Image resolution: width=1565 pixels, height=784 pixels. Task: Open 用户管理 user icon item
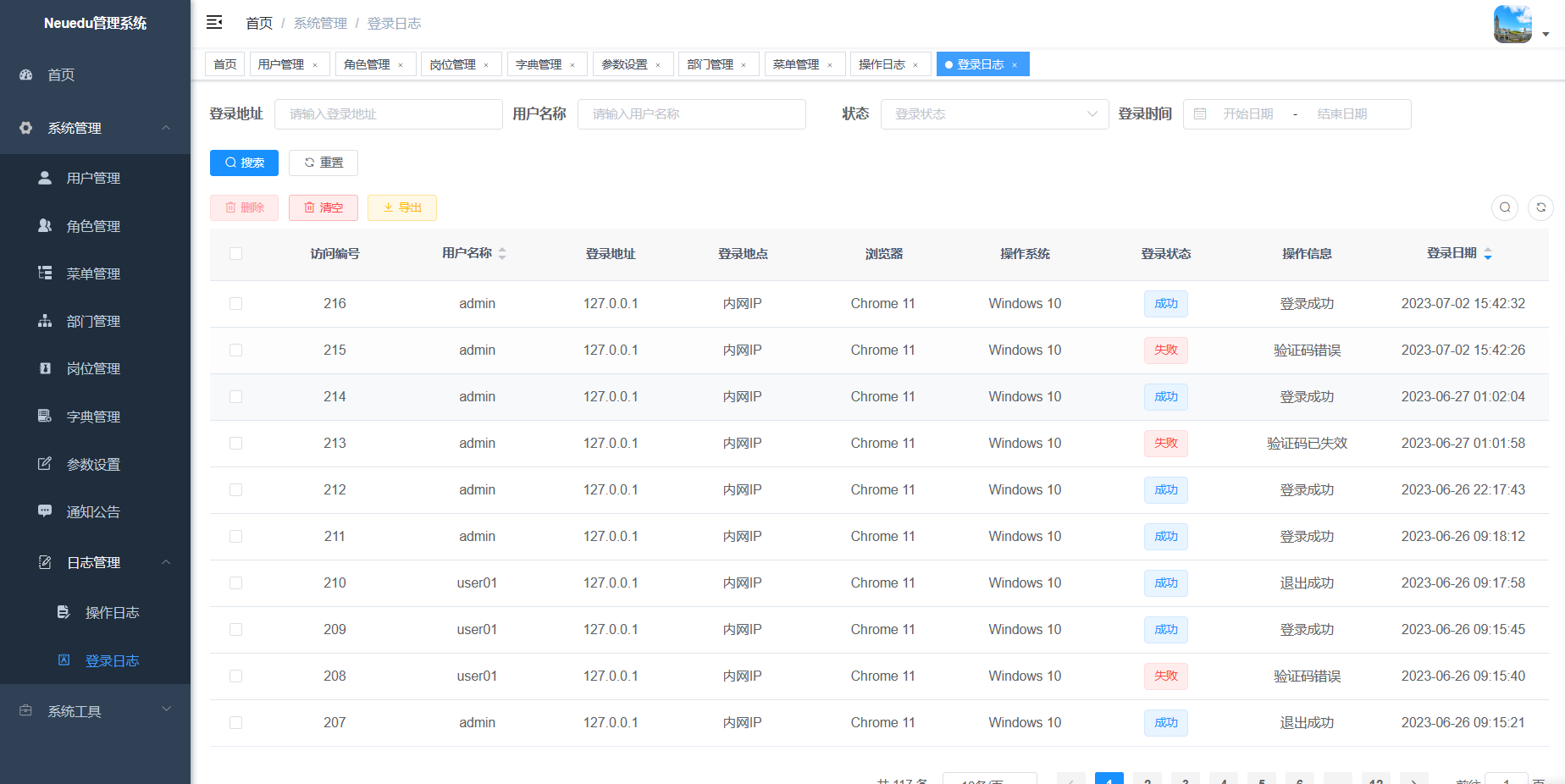tap(45, 178)
